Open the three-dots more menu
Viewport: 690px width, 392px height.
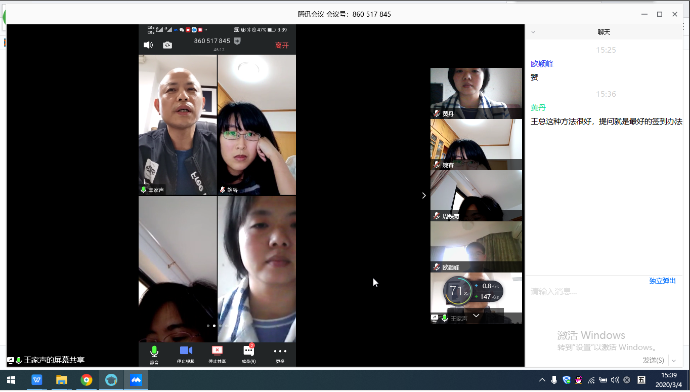(x=280, y=354)
